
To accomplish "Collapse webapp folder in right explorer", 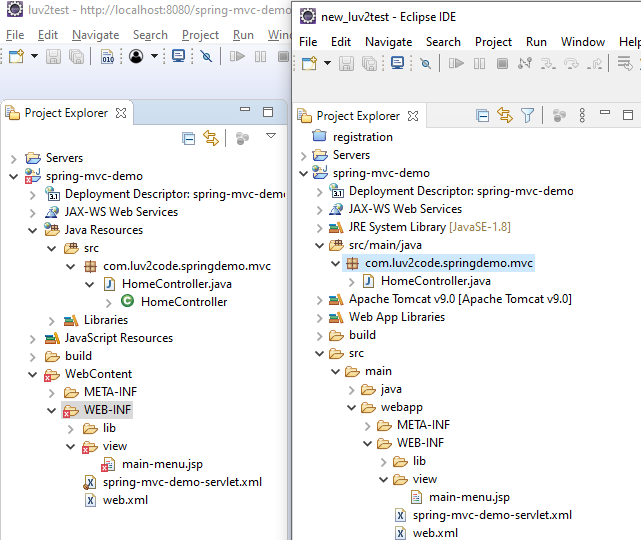I will click(x=352, y=408).
